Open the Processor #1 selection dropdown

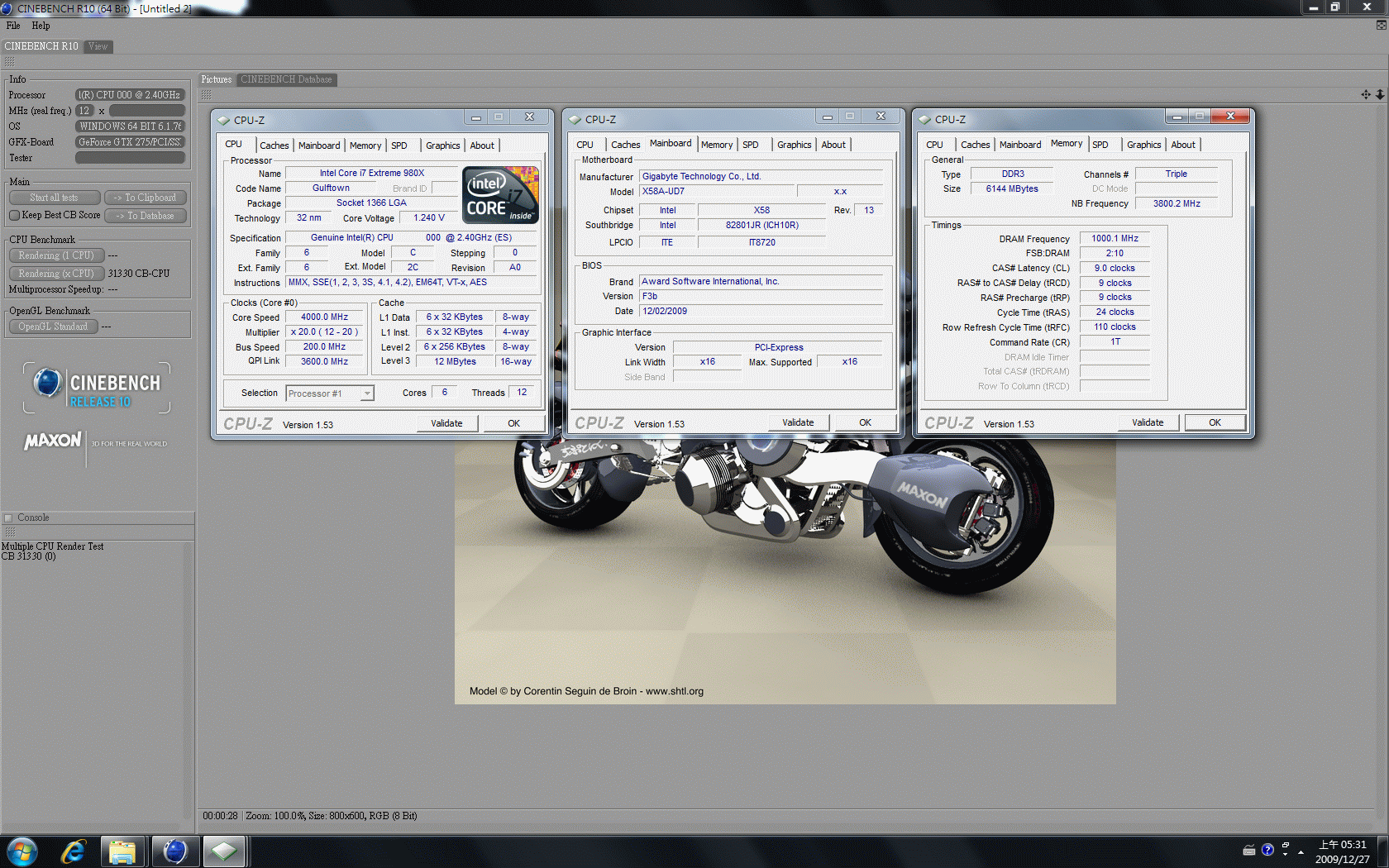[x=330, y=393]
